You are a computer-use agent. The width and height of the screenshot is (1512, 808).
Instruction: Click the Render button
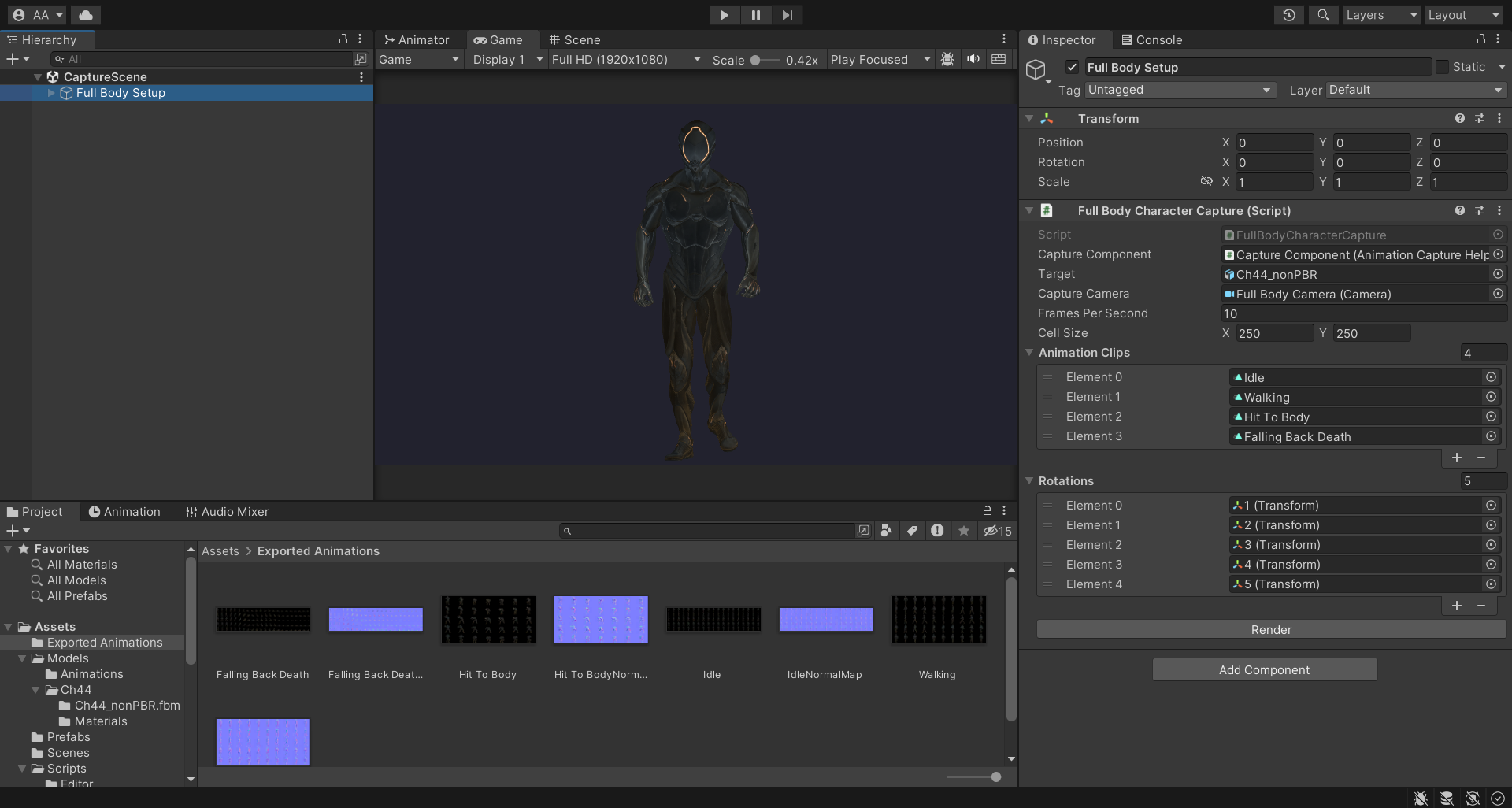click(x=1271, y=629)
